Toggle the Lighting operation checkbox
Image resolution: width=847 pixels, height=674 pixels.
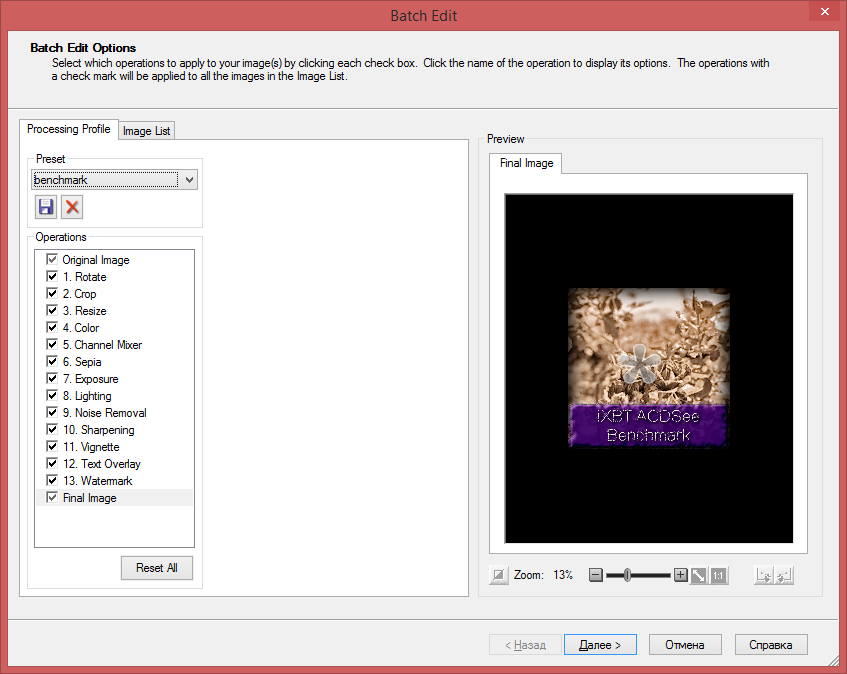(52, 395)
